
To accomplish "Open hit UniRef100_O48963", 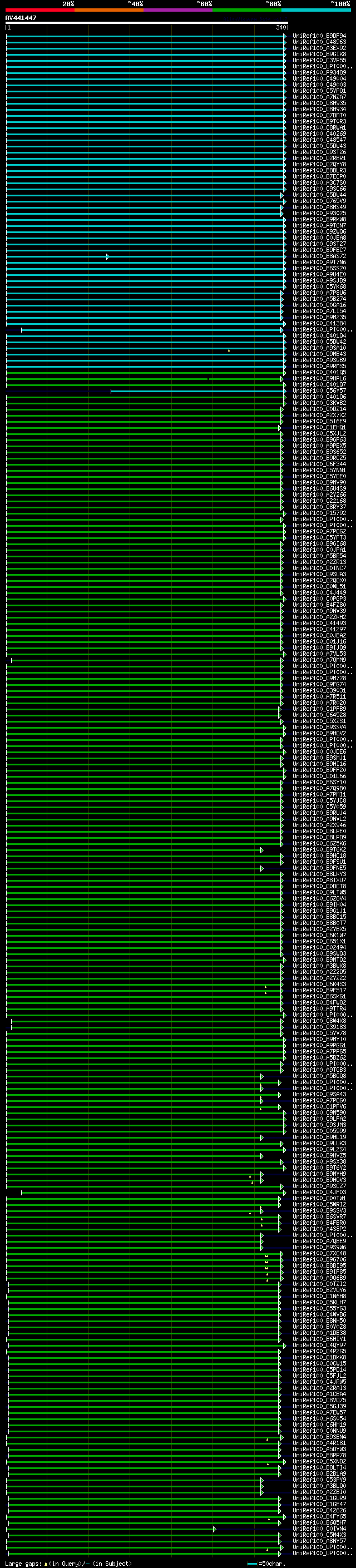I will (319, 42).
